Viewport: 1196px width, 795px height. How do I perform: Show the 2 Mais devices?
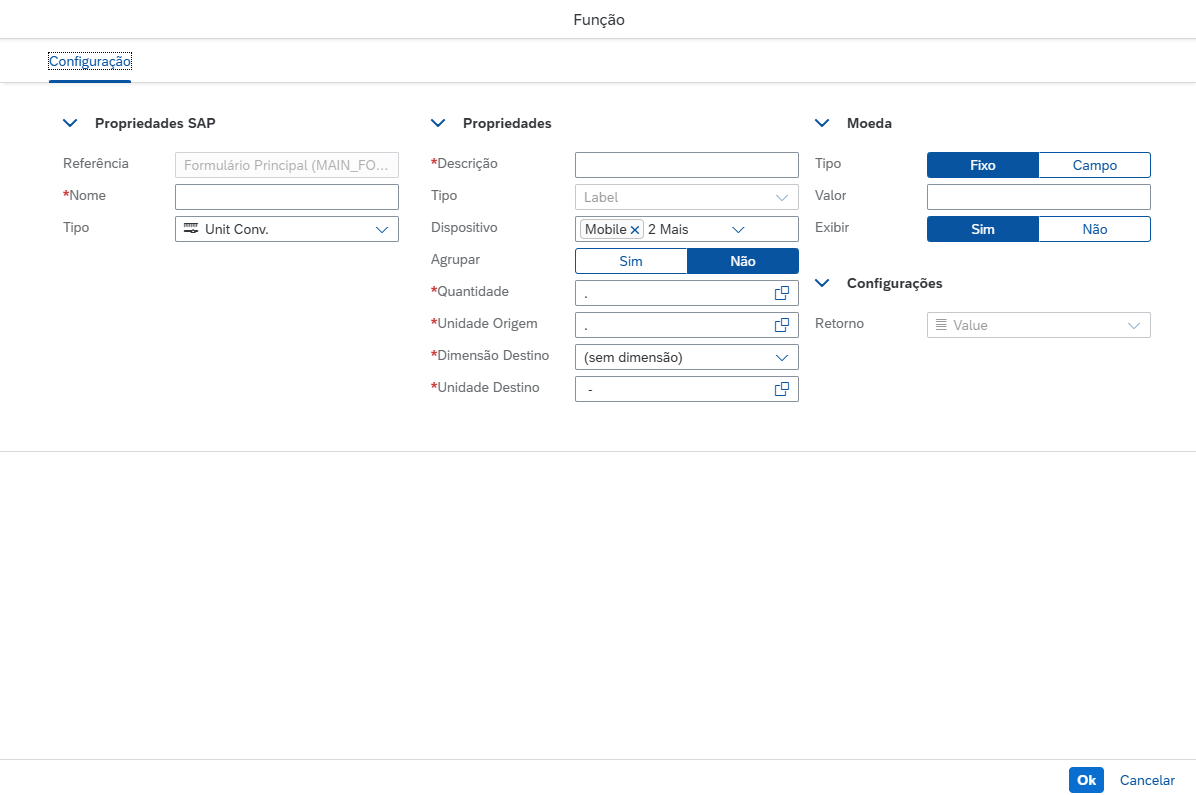point(668,229)
